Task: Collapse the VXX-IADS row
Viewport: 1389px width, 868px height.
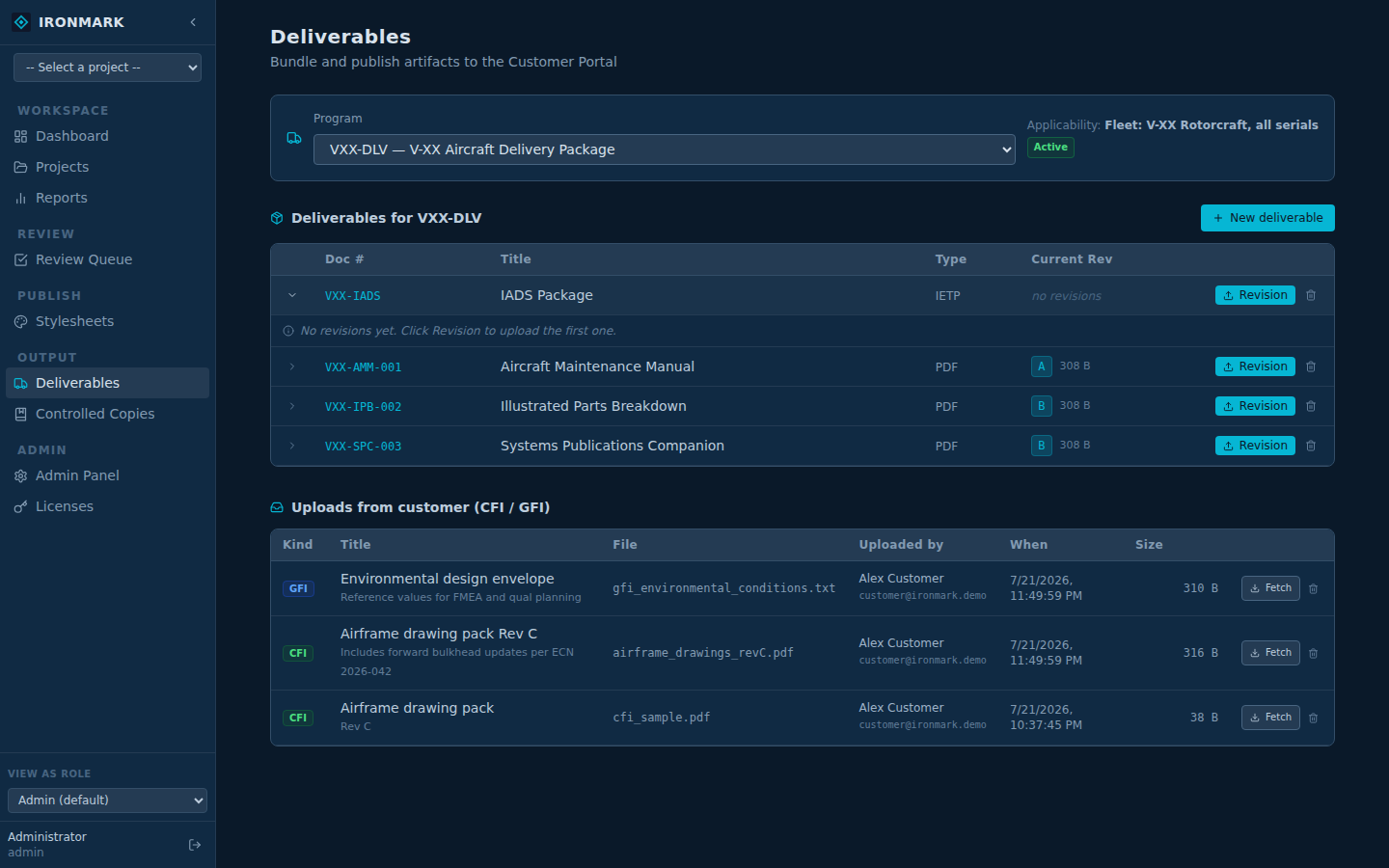Action: pyautogui.click(x=292, y=295)
